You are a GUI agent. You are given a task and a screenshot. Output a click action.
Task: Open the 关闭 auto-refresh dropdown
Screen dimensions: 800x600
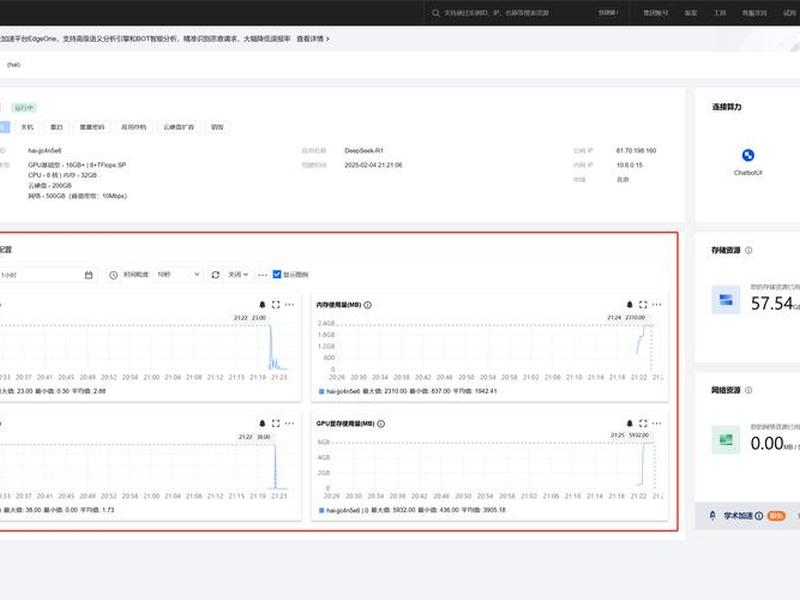coord(238,274)
